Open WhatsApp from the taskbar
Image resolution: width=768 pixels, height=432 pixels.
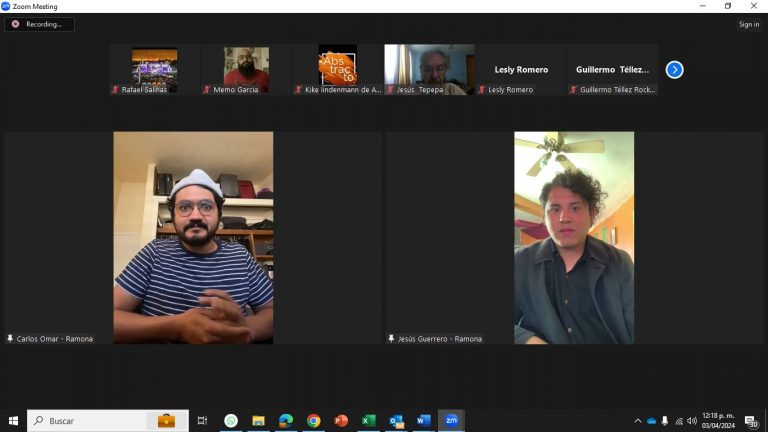click(231, 421)
